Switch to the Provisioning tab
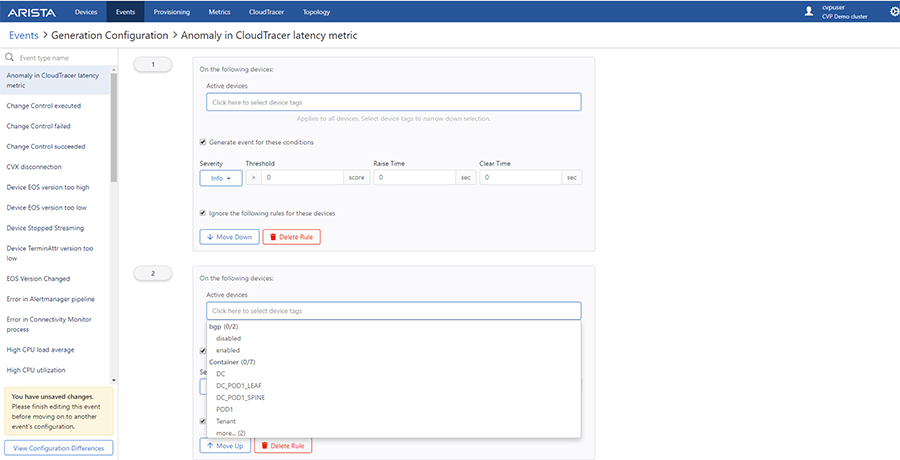 (x=172, y=11)
